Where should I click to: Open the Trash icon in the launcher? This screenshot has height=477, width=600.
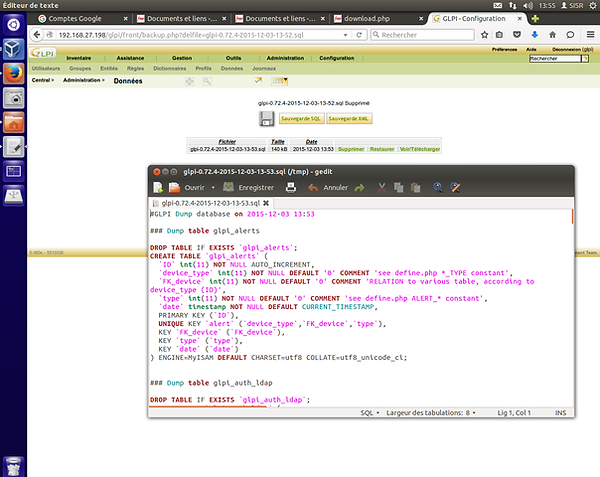14,466
